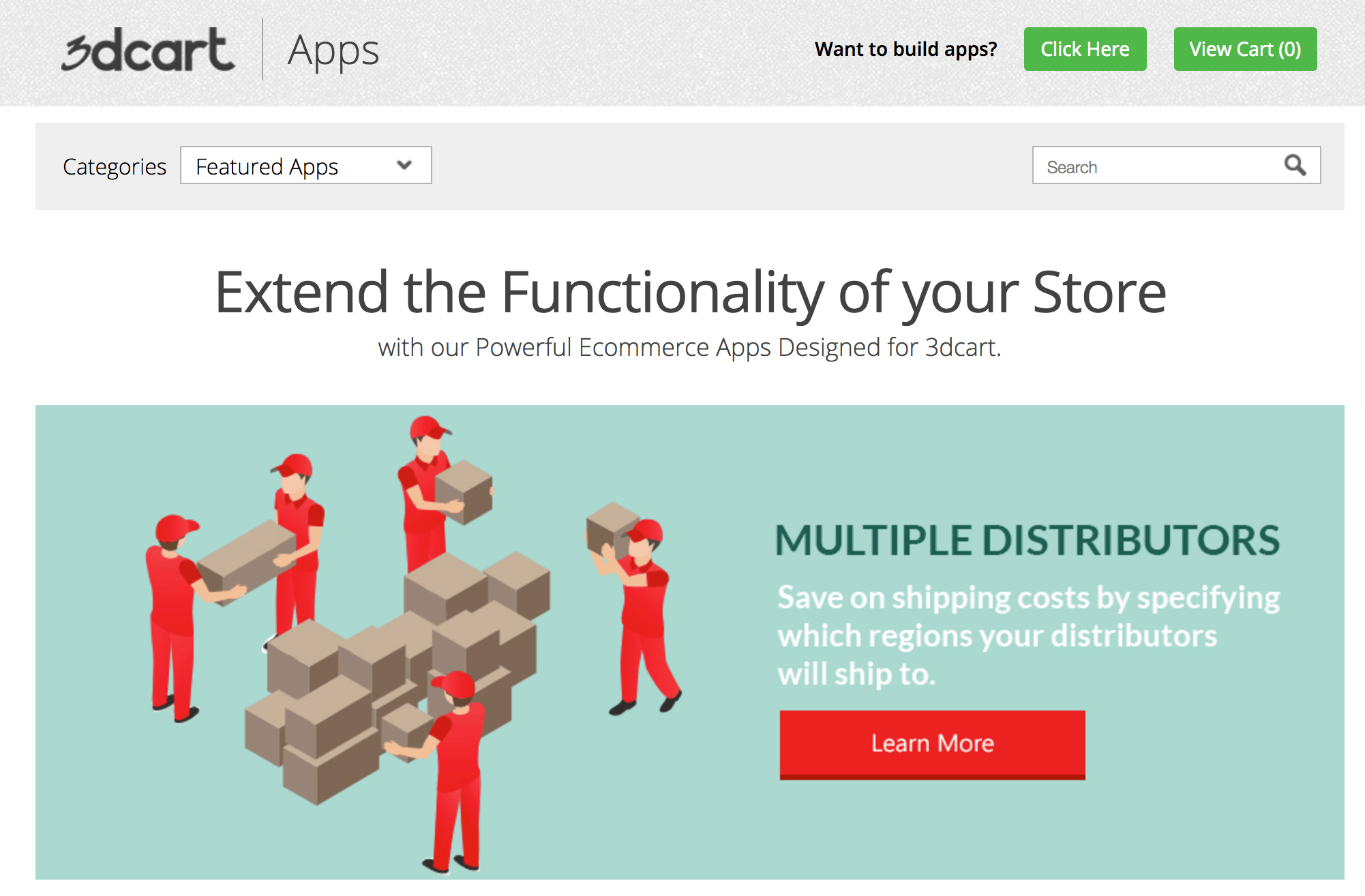
Task: Click the Powerful Ecommerce Apps subheading
Action: [689, 348]
